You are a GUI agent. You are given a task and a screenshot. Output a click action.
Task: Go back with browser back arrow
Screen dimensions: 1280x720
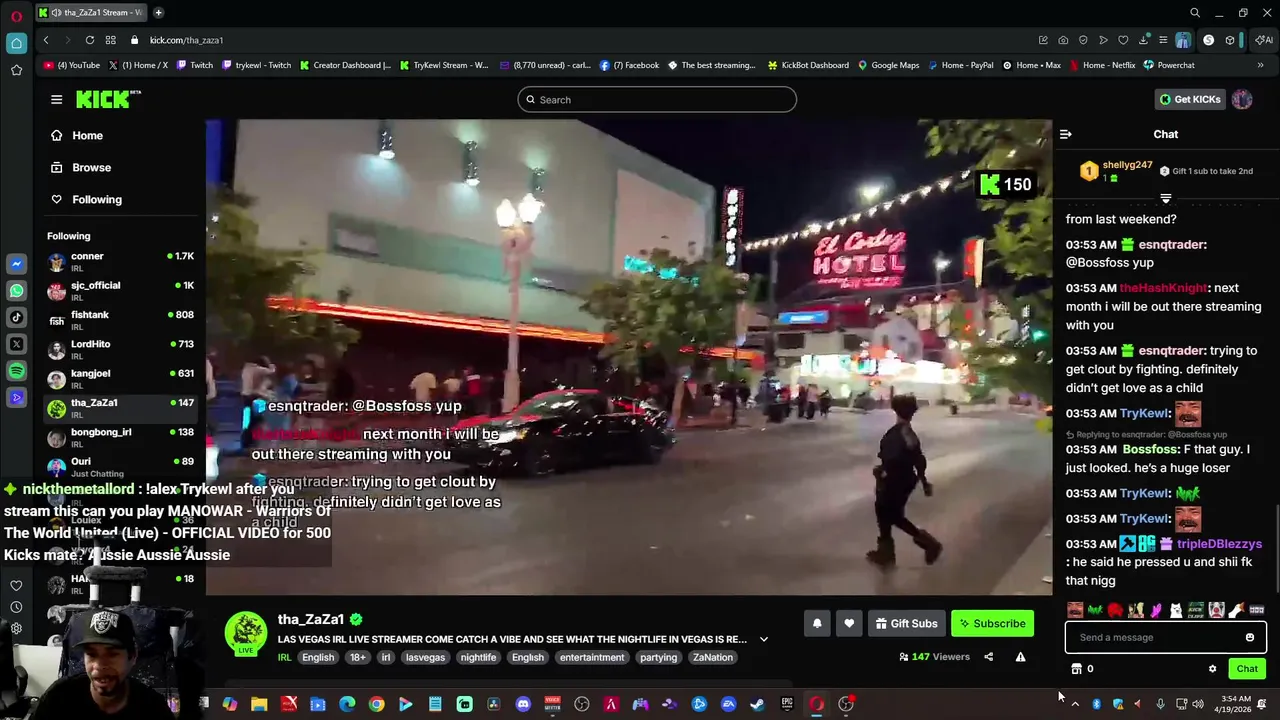click(46, 40)
